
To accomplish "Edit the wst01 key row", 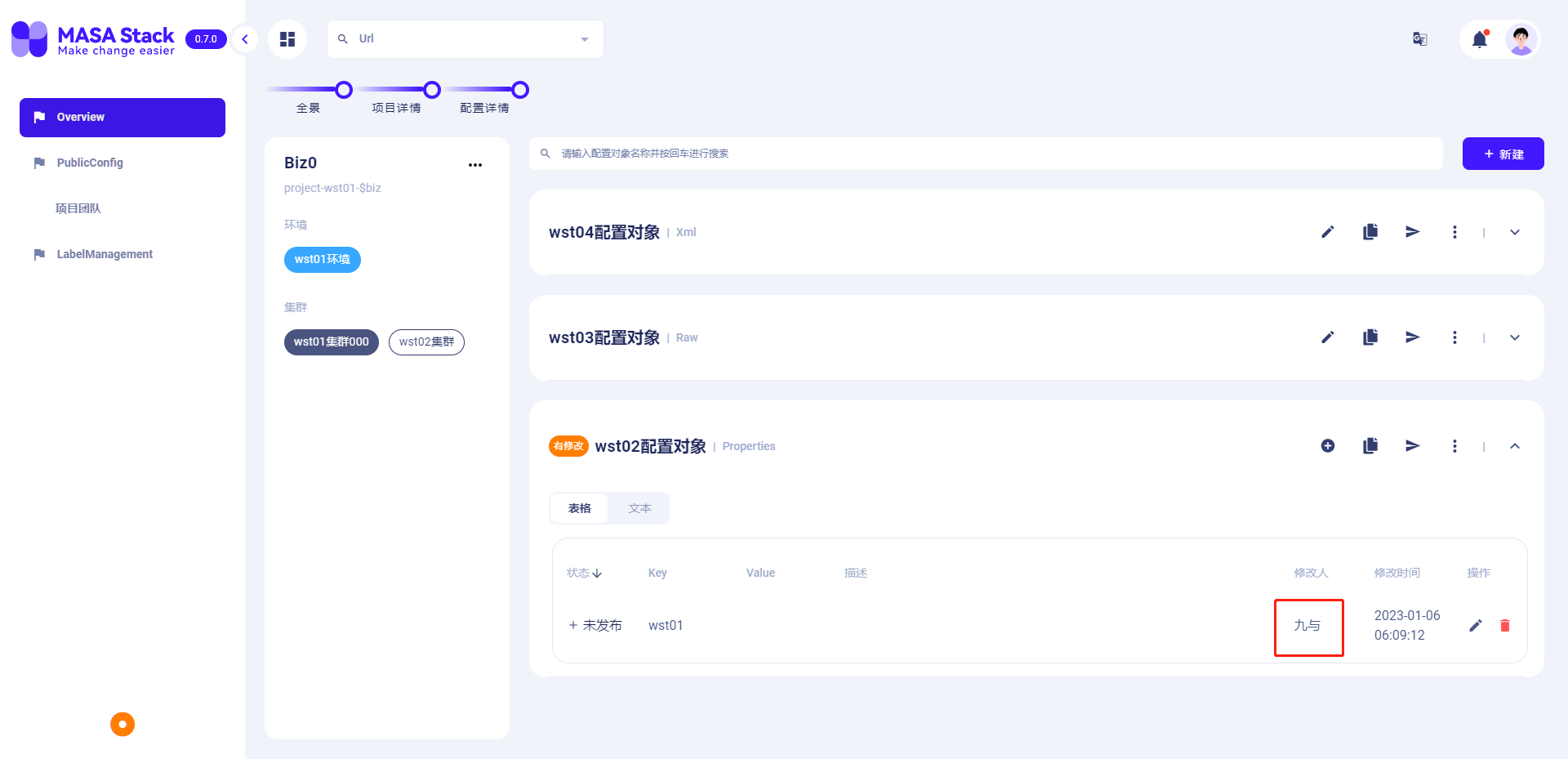I will click(1476, 626).
